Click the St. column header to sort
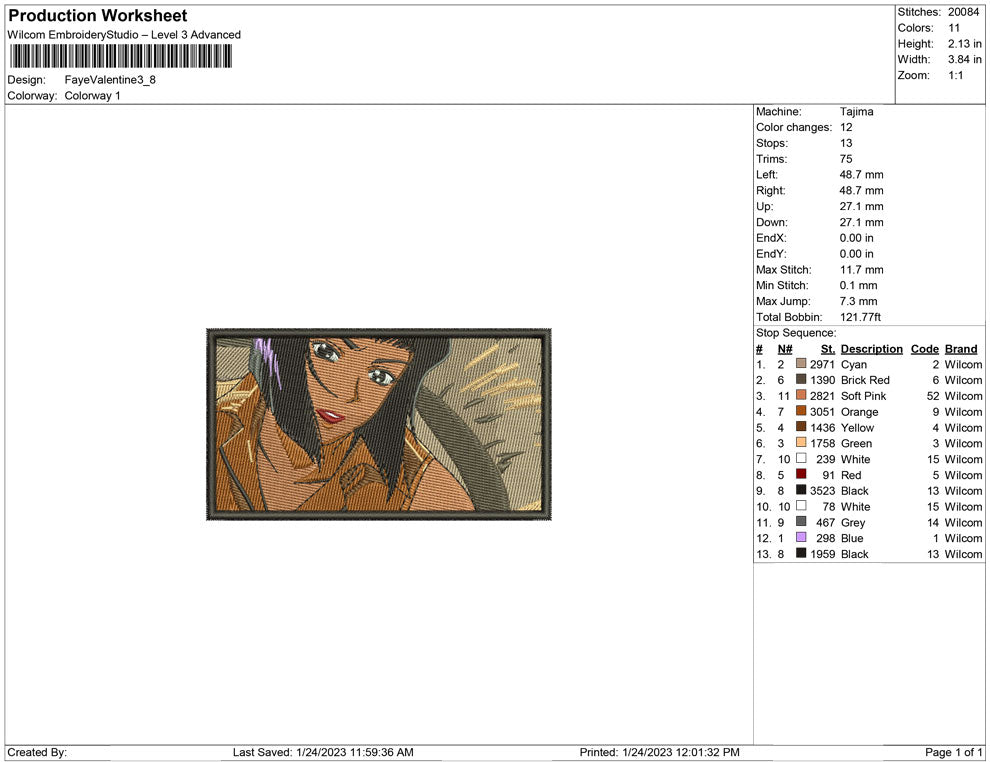The height and width of the screenshot is (762, 990). [827, 349]
